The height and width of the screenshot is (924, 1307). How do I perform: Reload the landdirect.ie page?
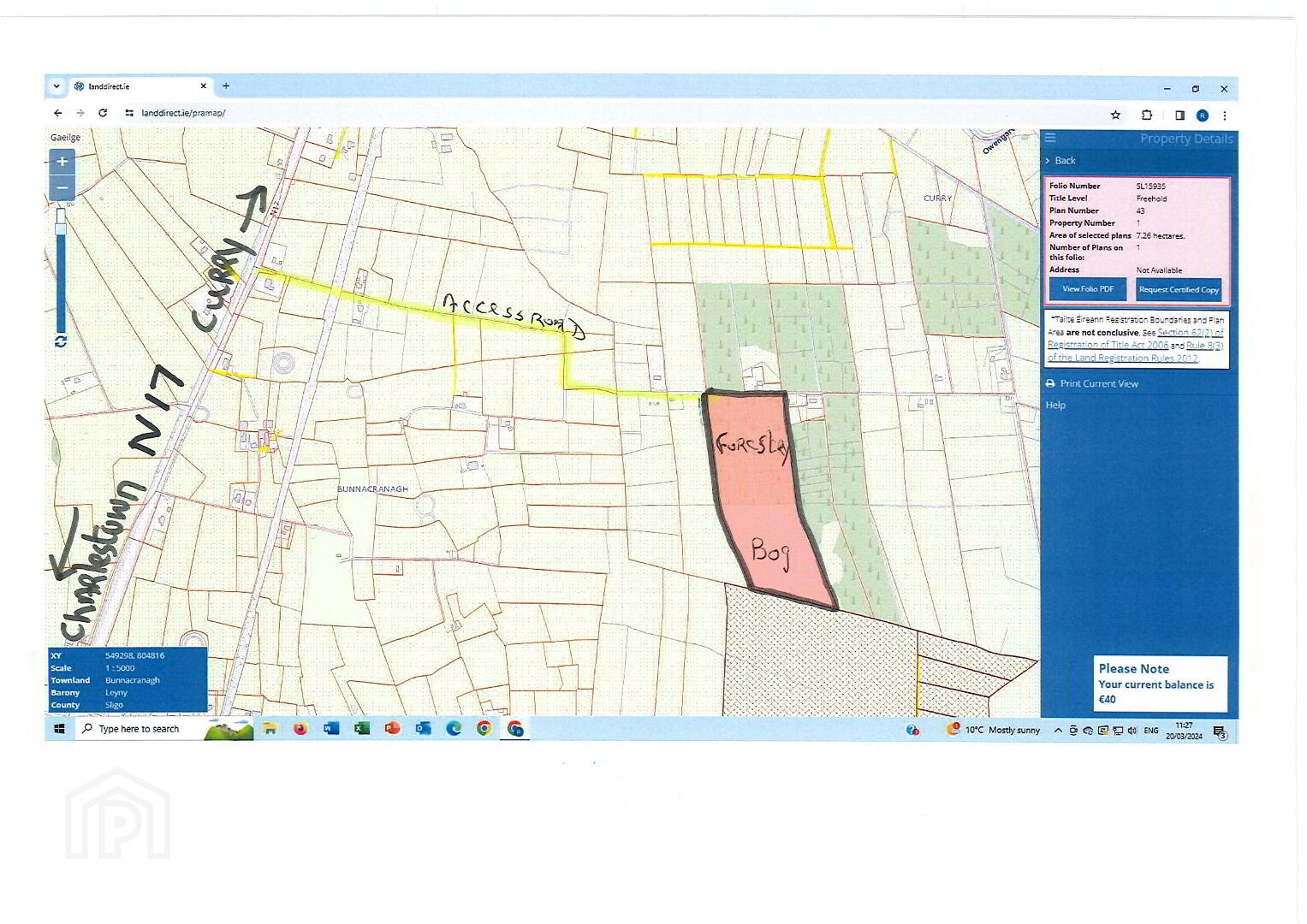click(x=103, y=113)
